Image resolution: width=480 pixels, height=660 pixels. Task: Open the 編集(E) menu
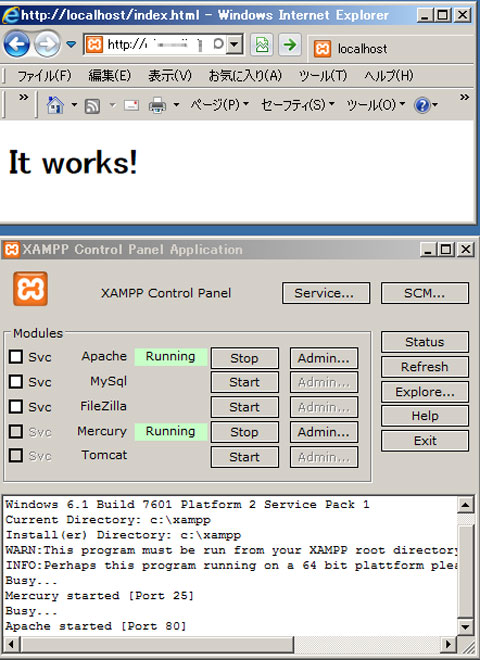tap(109, 76)
